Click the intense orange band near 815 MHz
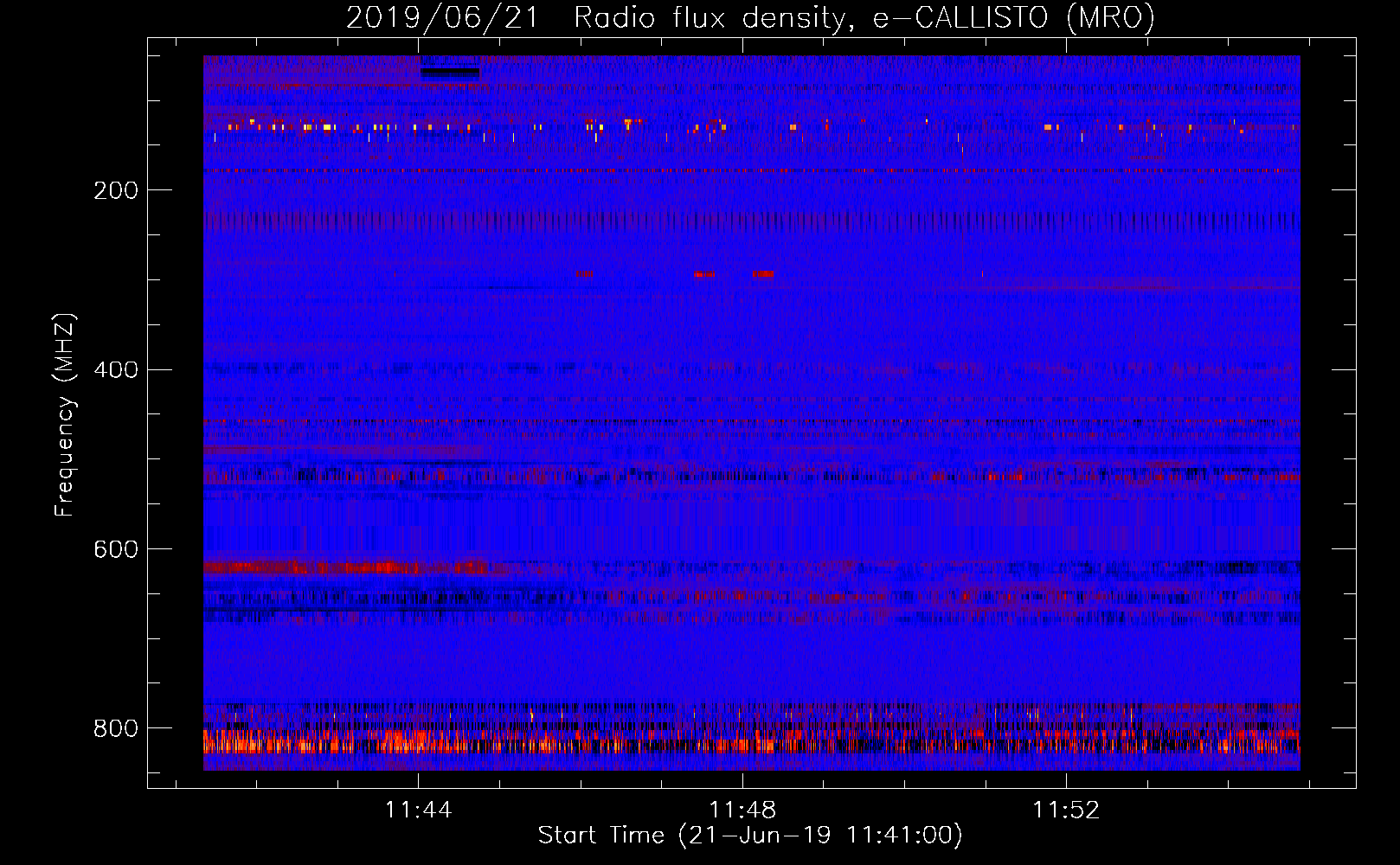This screenshot has height=865, width=1400. tap(751, 742)
